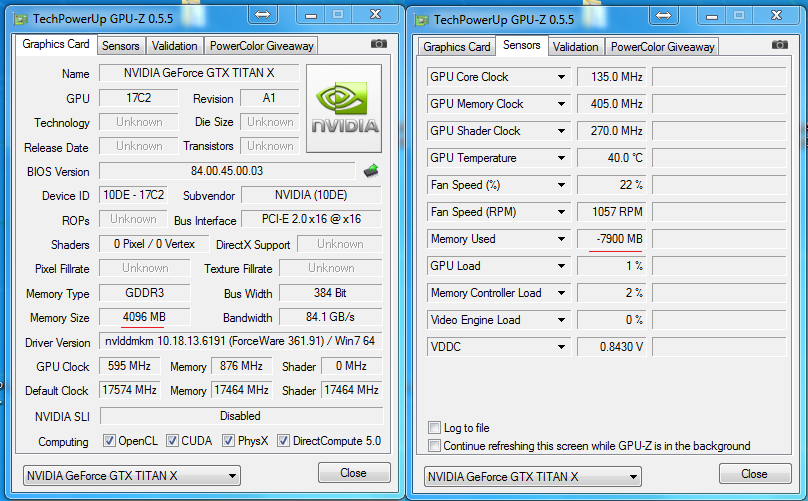This screenshot has height=501, width=808.
Task: Switch to Graphics Card tab in right window
Action: pyautogui.click(x=457, y=47)
